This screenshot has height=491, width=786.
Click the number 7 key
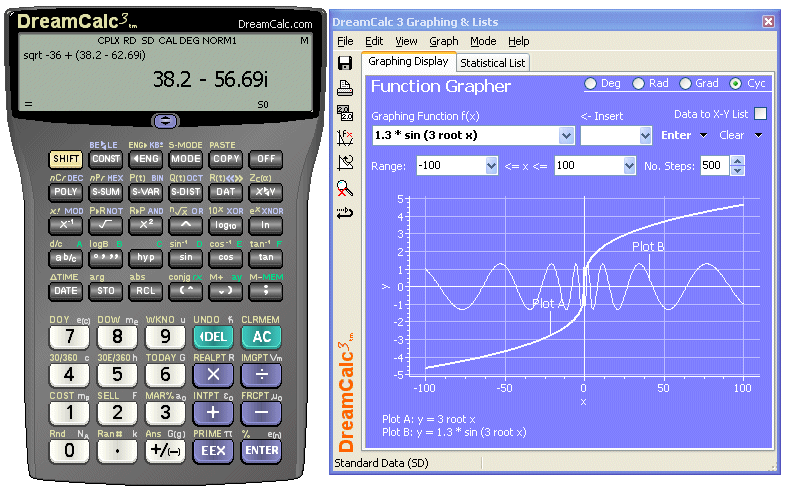(69, 337)
